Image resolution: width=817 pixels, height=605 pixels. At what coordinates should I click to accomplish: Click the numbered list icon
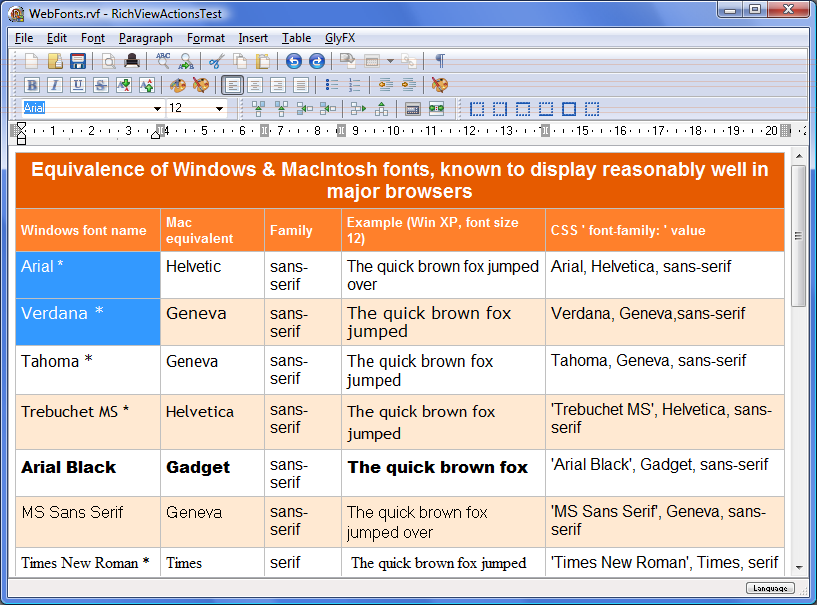pos(355,85)
